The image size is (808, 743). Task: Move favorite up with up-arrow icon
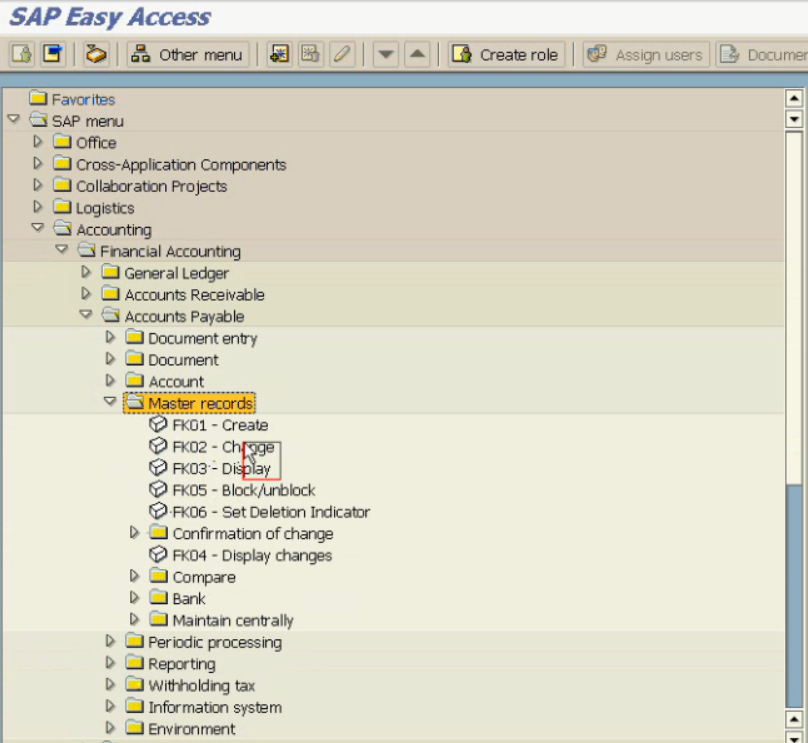click(x=417, y=54)
